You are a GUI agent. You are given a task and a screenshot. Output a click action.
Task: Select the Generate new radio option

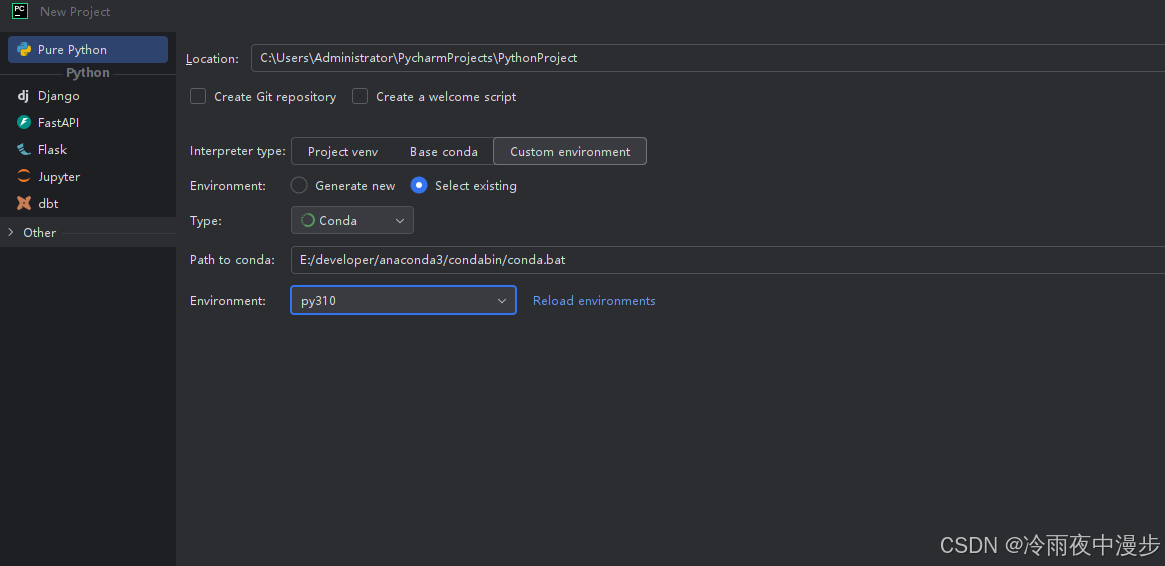299,185
